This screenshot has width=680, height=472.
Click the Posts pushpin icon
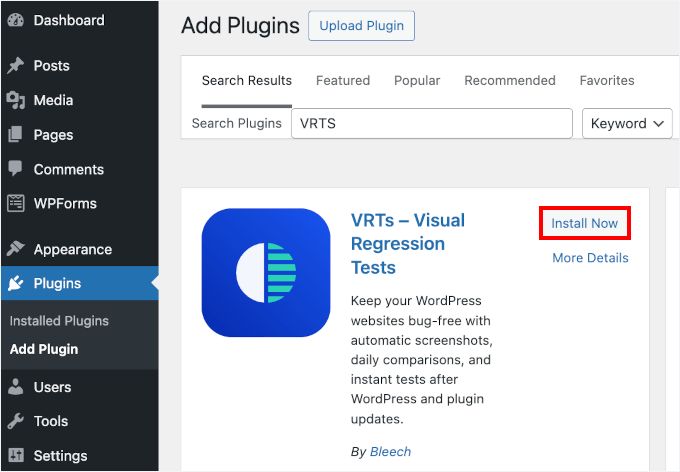(16, 66)
